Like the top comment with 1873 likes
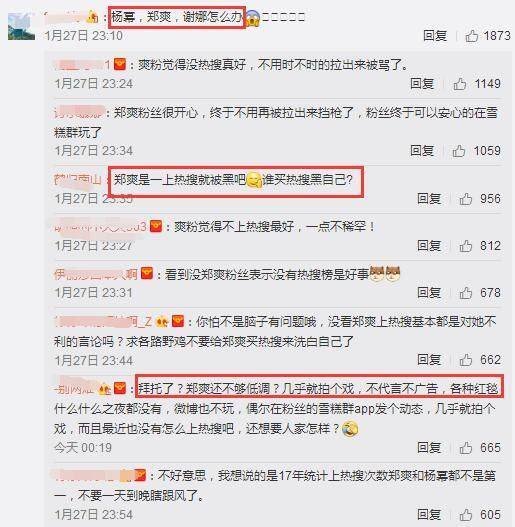This screenshot has width=515, height=527. click(472, 36)
